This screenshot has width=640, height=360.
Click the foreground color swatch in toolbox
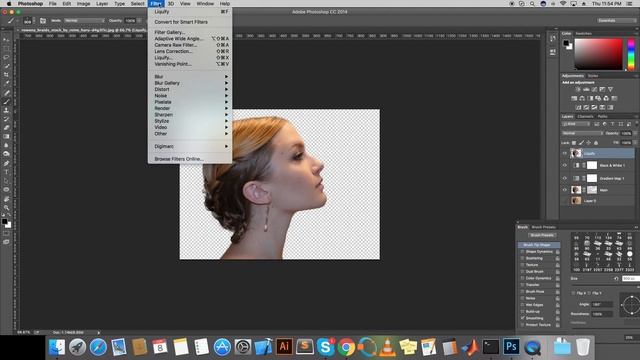click(4, 222)
